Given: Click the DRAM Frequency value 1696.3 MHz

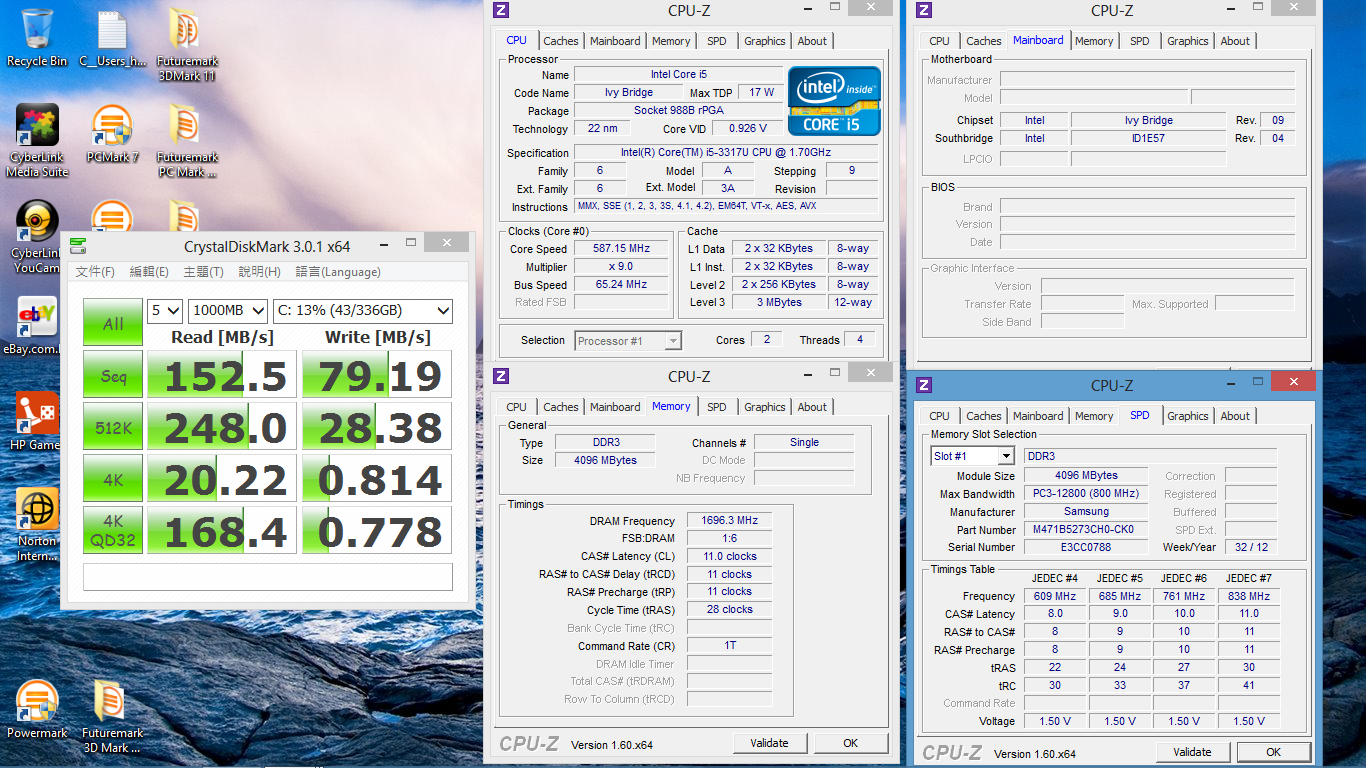Looking at the screenshot, I should click(730, 520).
